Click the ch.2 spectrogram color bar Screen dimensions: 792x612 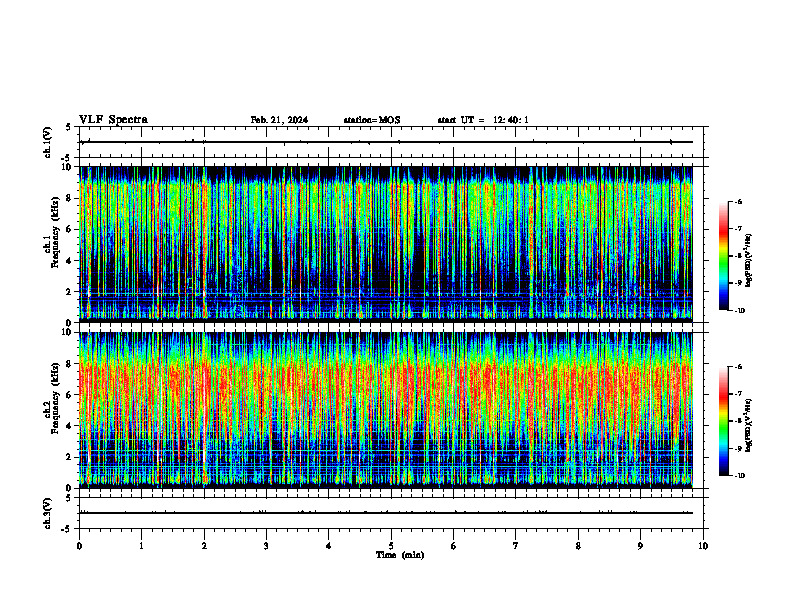723,421
